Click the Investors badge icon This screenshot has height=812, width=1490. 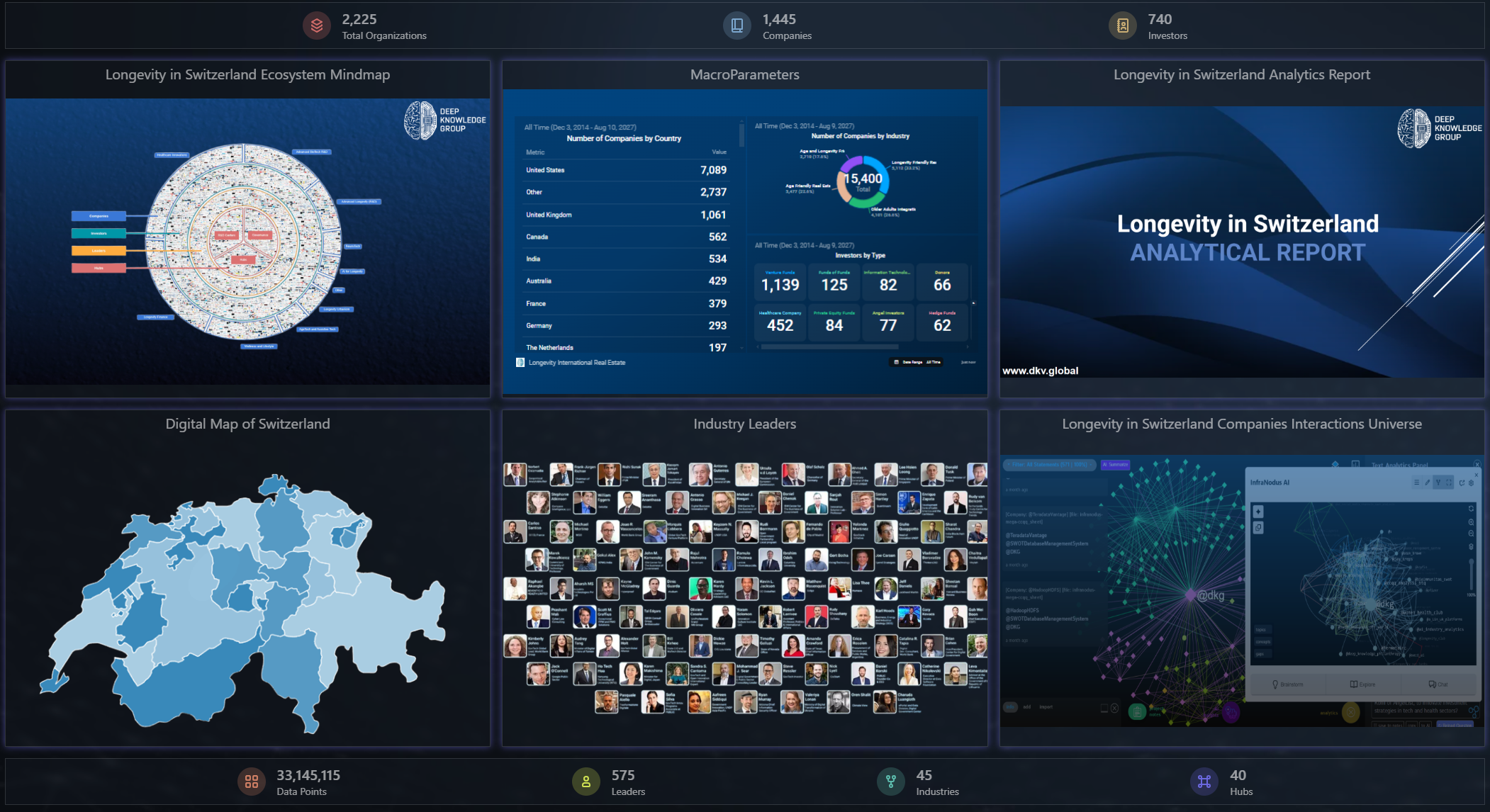coord(1122,26)
